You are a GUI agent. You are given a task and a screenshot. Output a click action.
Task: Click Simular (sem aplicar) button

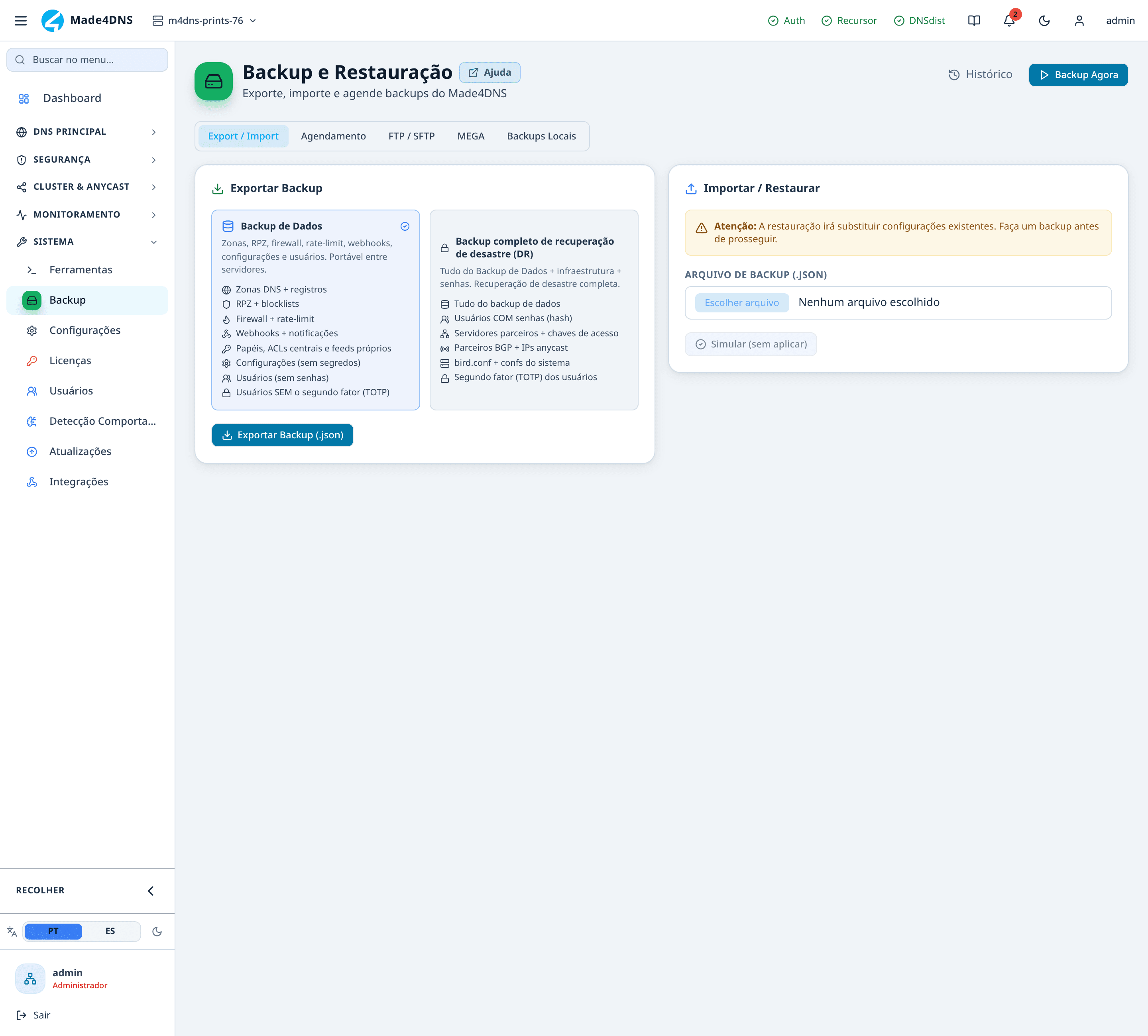click(x=751, y=344)
